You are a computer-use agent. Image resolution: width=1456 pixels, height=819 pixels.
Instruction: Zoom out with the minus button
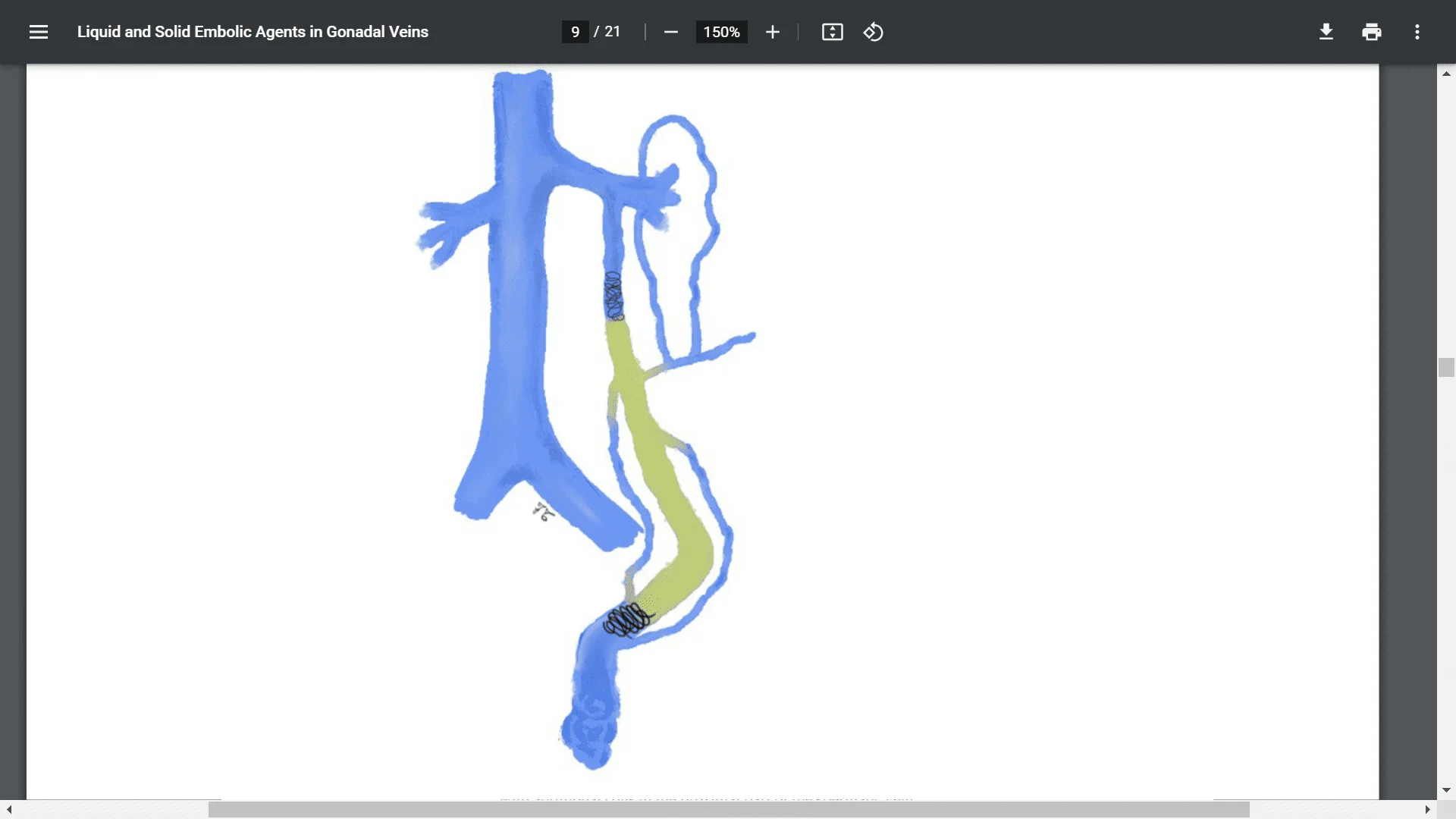pyautogui.click(x=670, y=32)
